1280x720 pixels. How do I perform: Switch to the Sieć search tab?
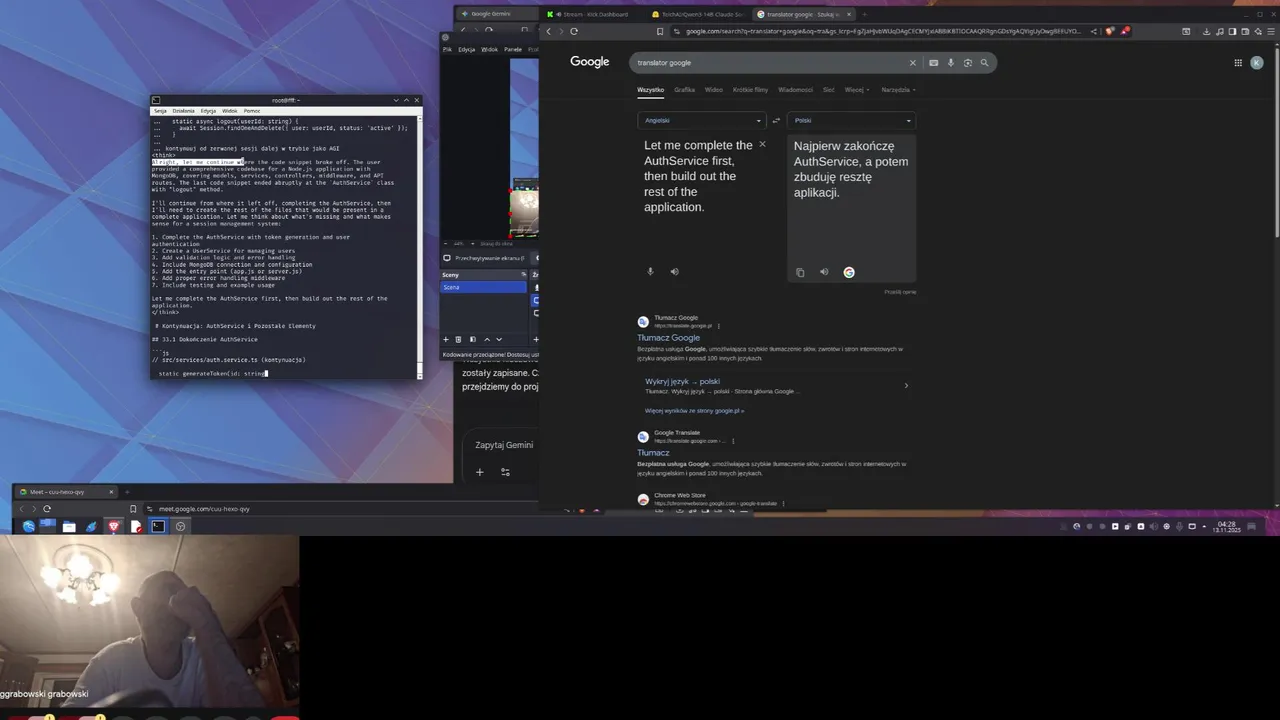829,90
